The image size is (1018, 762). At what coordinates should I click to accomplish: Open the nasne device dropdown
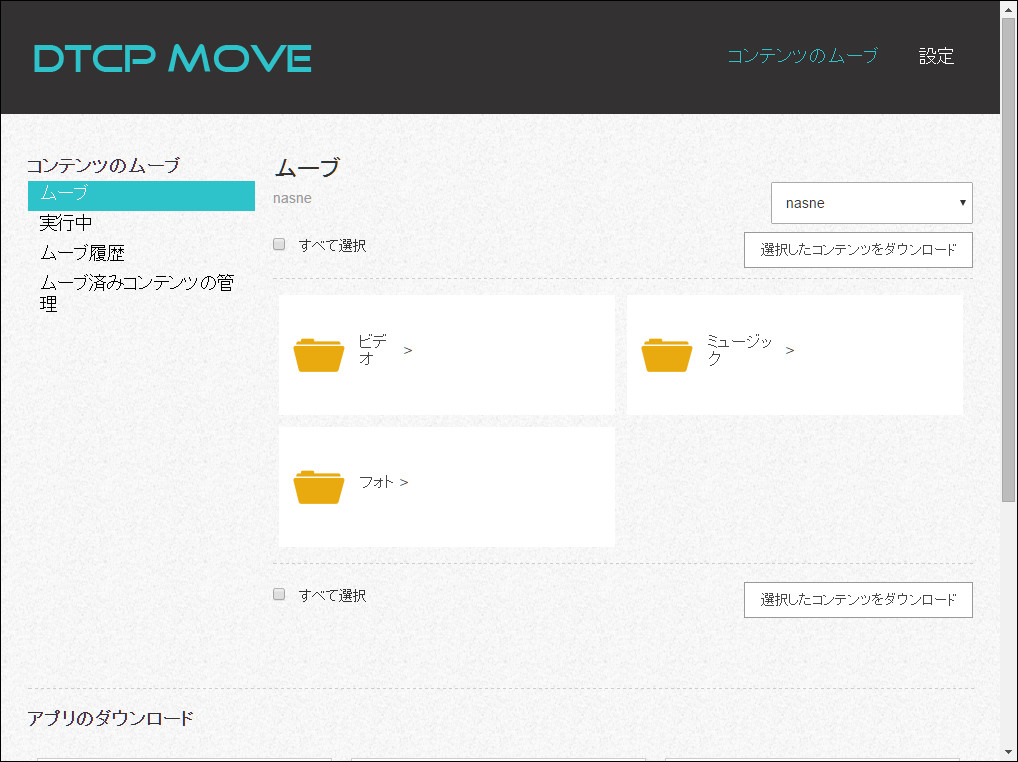point(870,202)
